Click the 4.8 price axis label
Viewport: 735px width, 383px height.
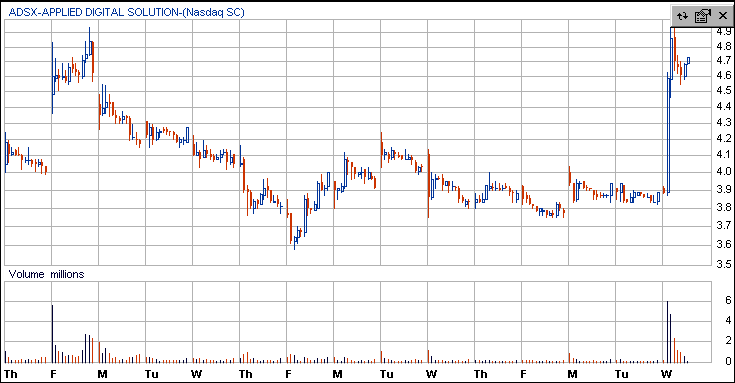tap(724, 46)
